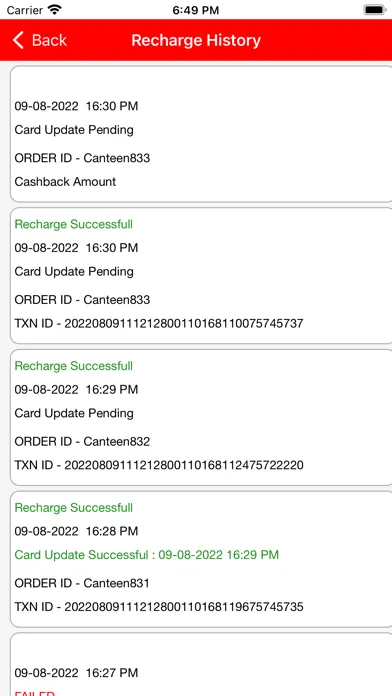Tap Card Update Pending in Canteen832 card
This screenshot has height=696, width=392.
coord(74,413)
